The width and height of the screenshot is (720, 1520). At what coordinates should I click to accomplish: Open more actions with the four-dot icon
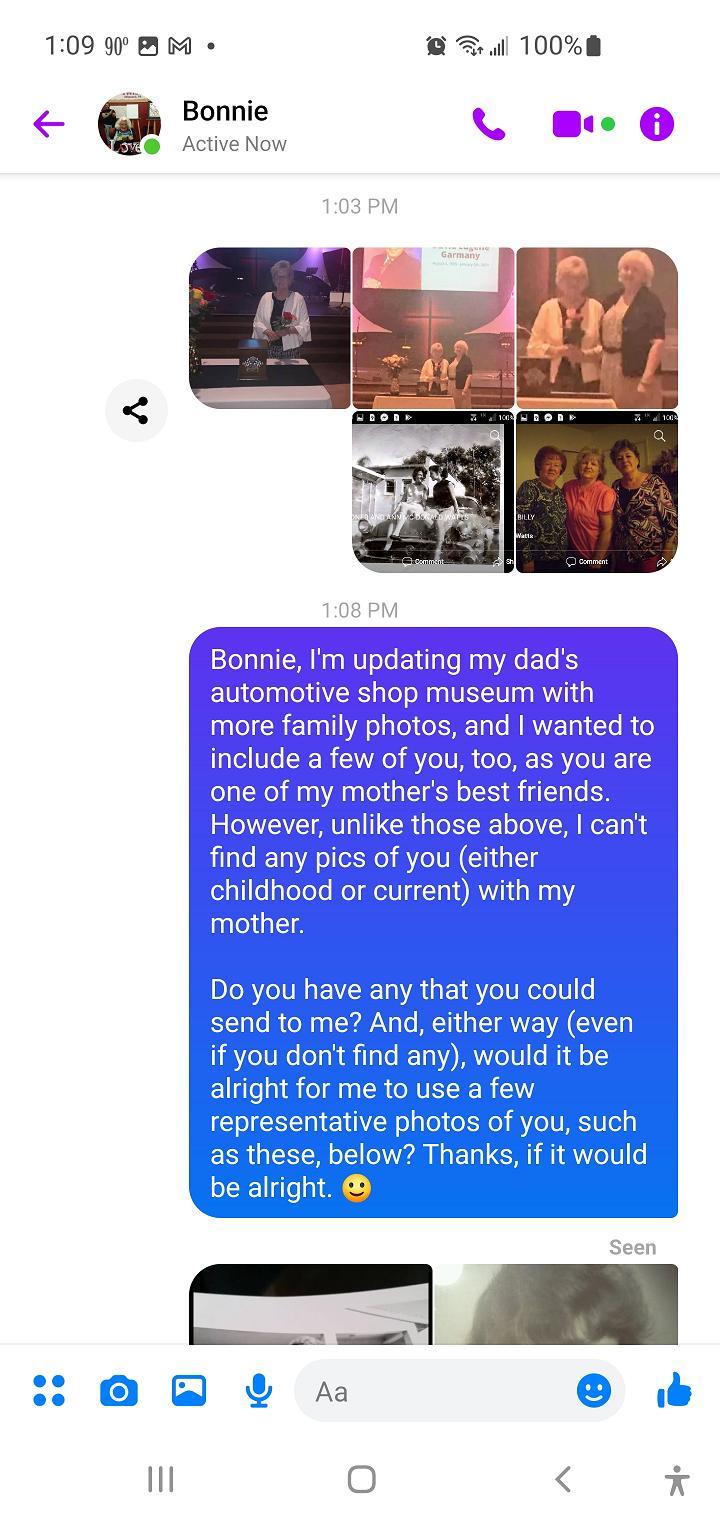click(x=48, y=1390)
